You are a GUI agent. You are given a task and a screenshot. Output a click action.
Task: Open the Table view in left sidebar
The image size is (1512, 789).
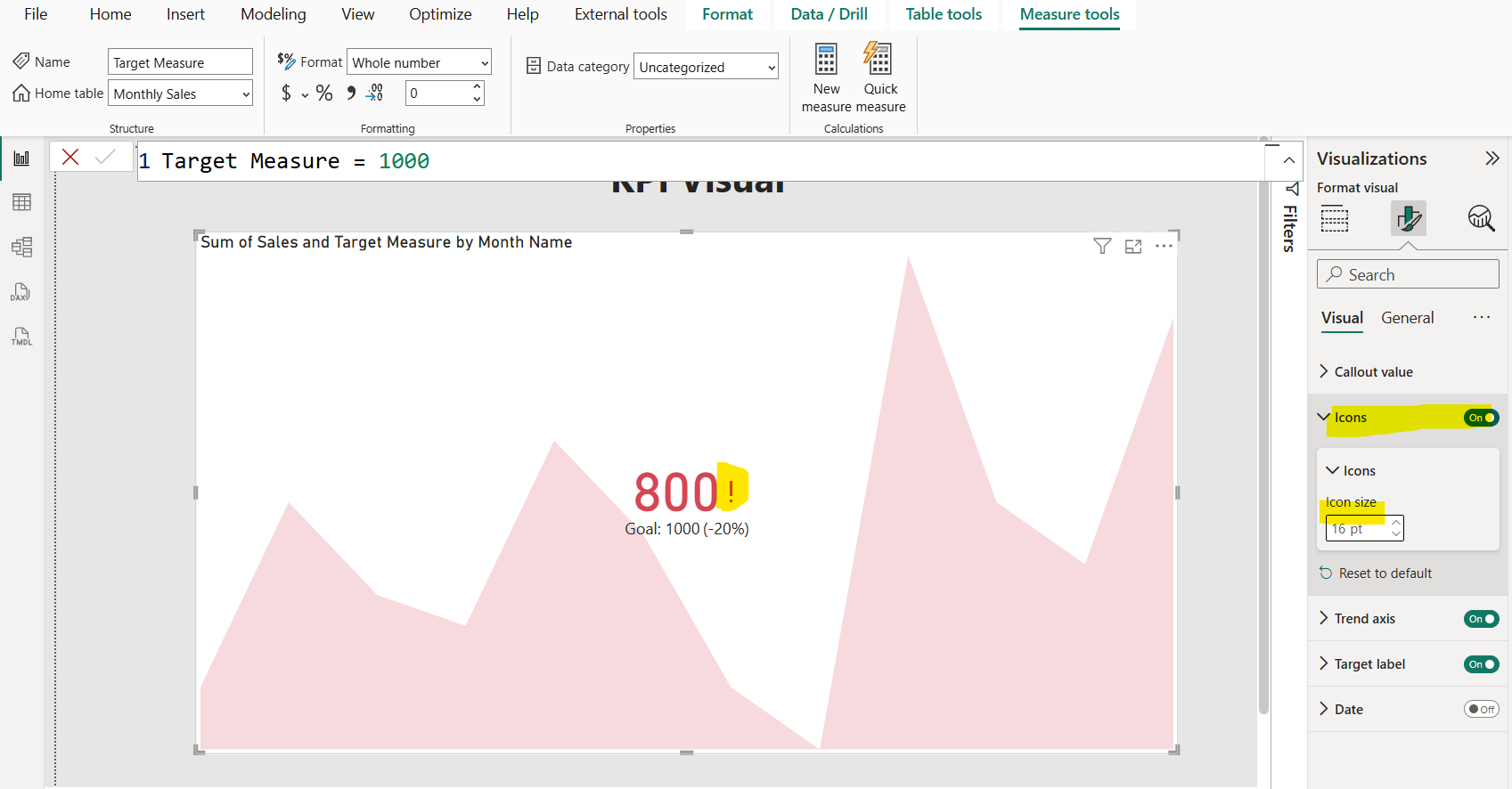click(21, 202)
